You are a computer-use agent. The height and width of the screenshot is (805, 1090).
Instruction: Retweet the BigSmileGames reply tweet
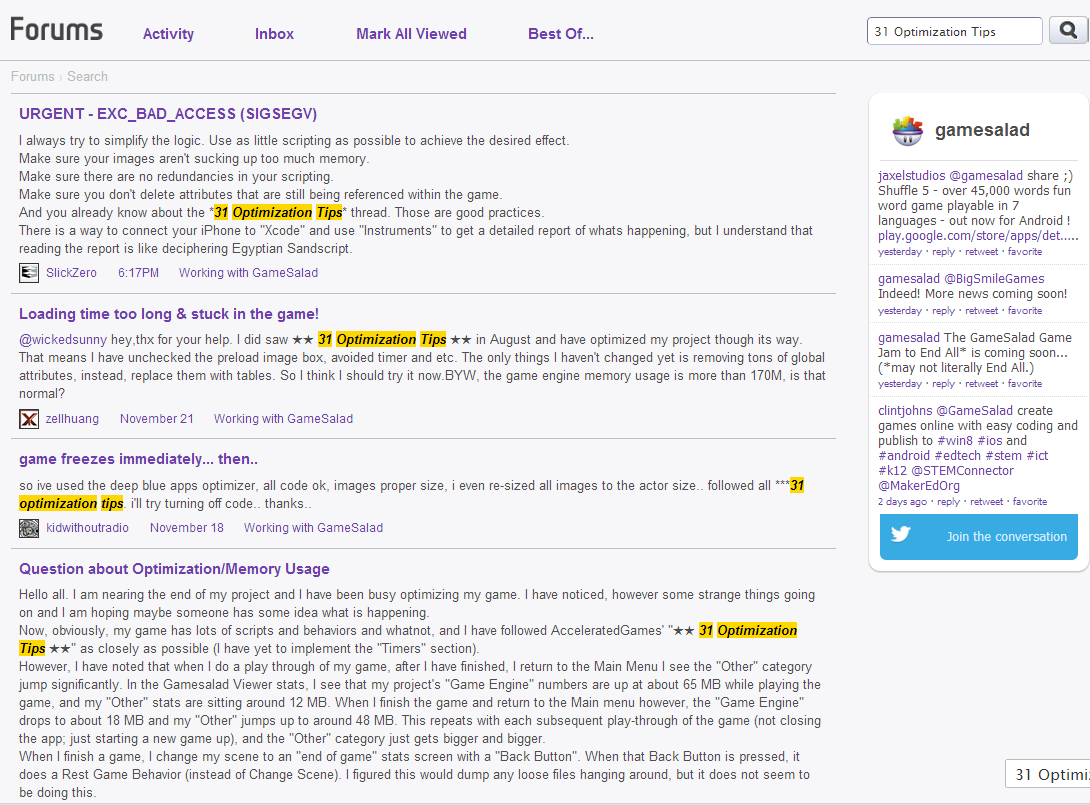(982, 311)
